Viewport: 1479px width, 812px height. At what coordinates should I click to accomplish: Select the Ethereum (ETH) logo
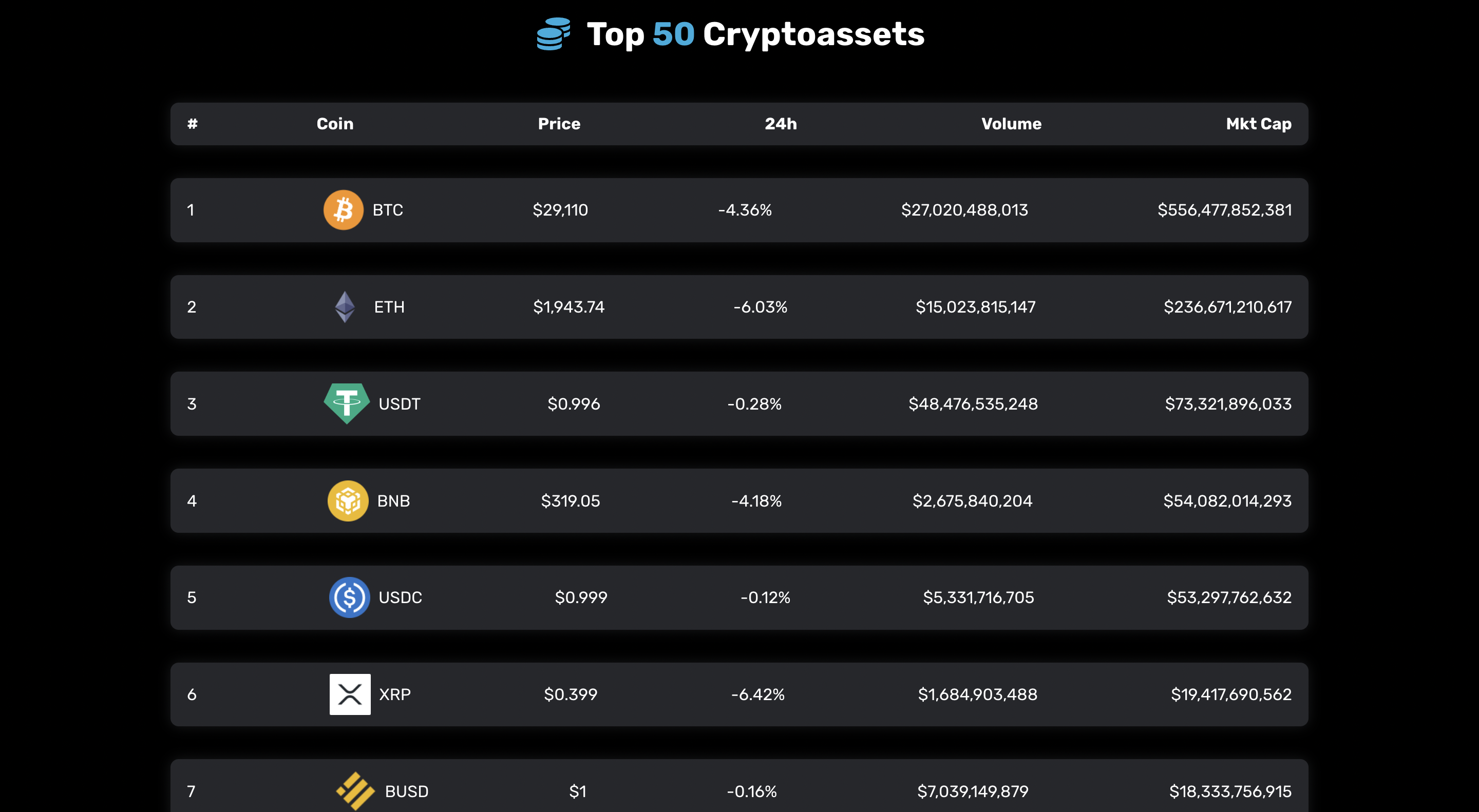pos(345,306)
